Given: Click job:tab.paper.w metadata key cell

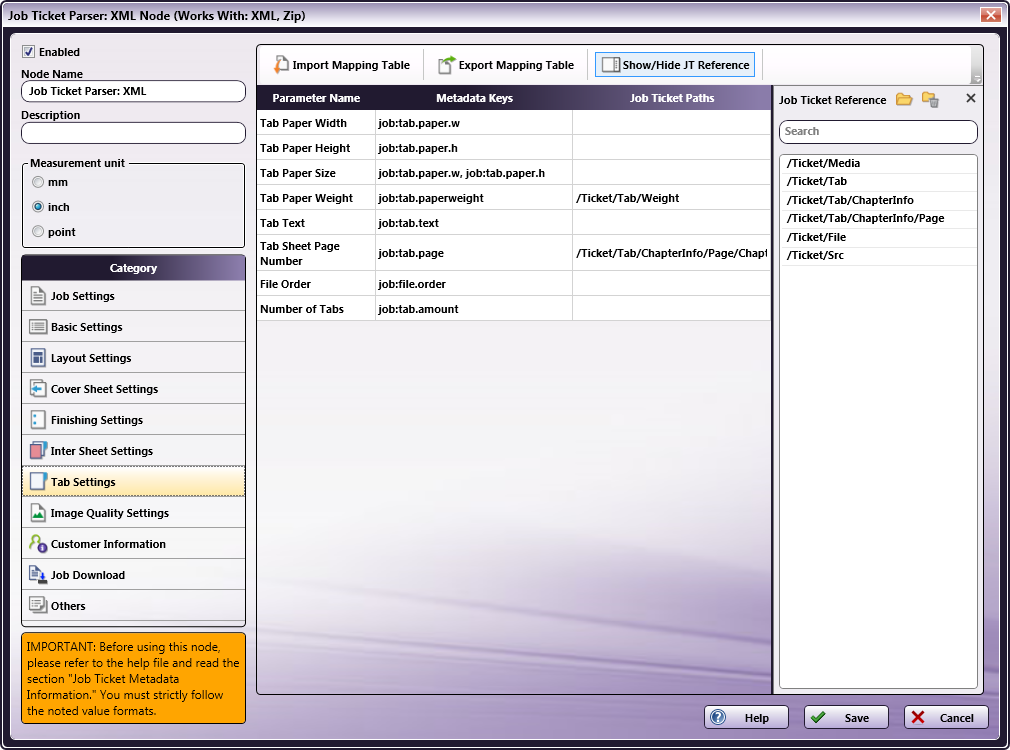Looking at the screenshot, I should (x=474, y=122).
